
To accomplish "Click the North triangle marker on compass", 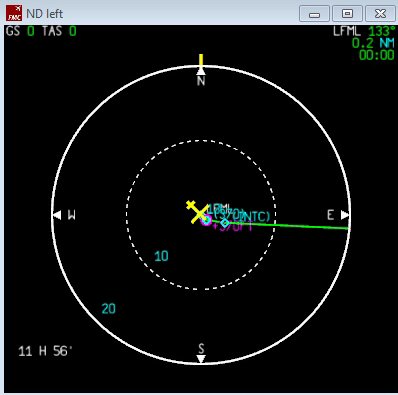I will pyautogui.click(x=201, y=71).
